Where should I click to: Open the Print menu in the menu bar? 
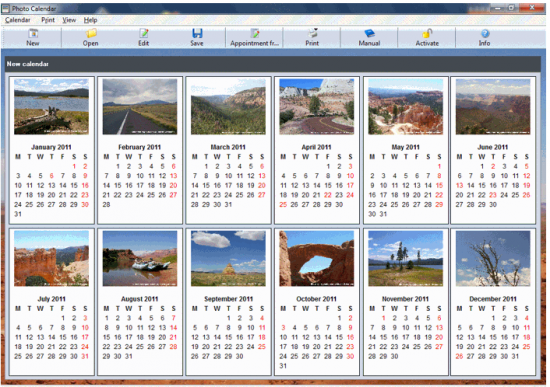click(48, 20)
